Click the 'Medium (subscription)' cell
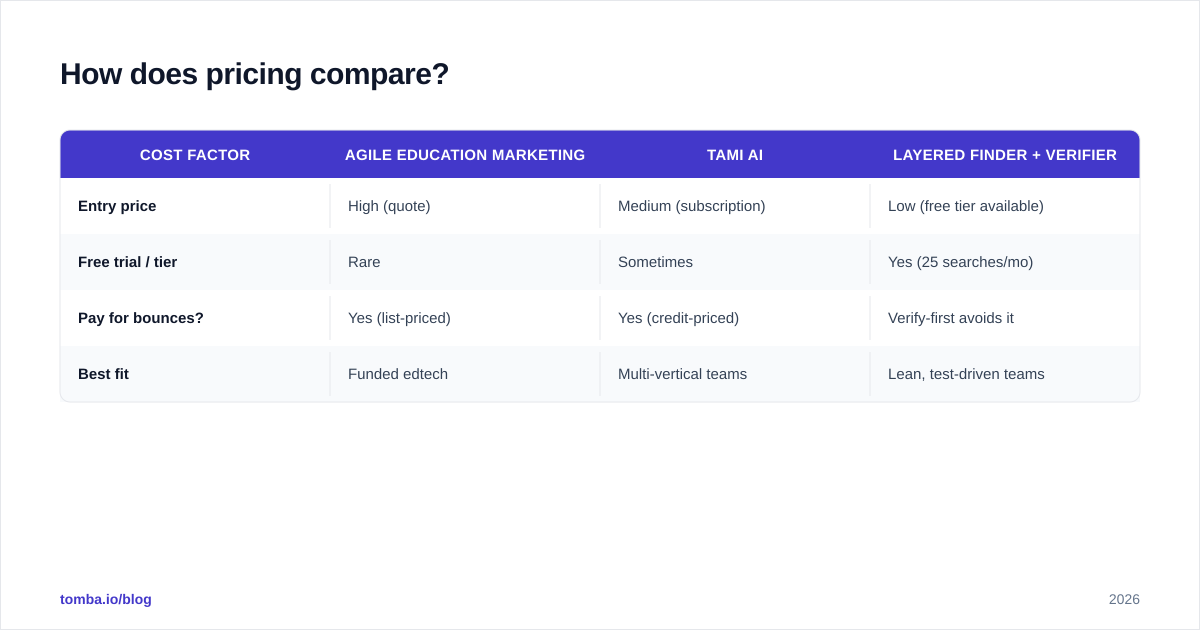The width and height of the screenshot is (1200, 630). 692,206
